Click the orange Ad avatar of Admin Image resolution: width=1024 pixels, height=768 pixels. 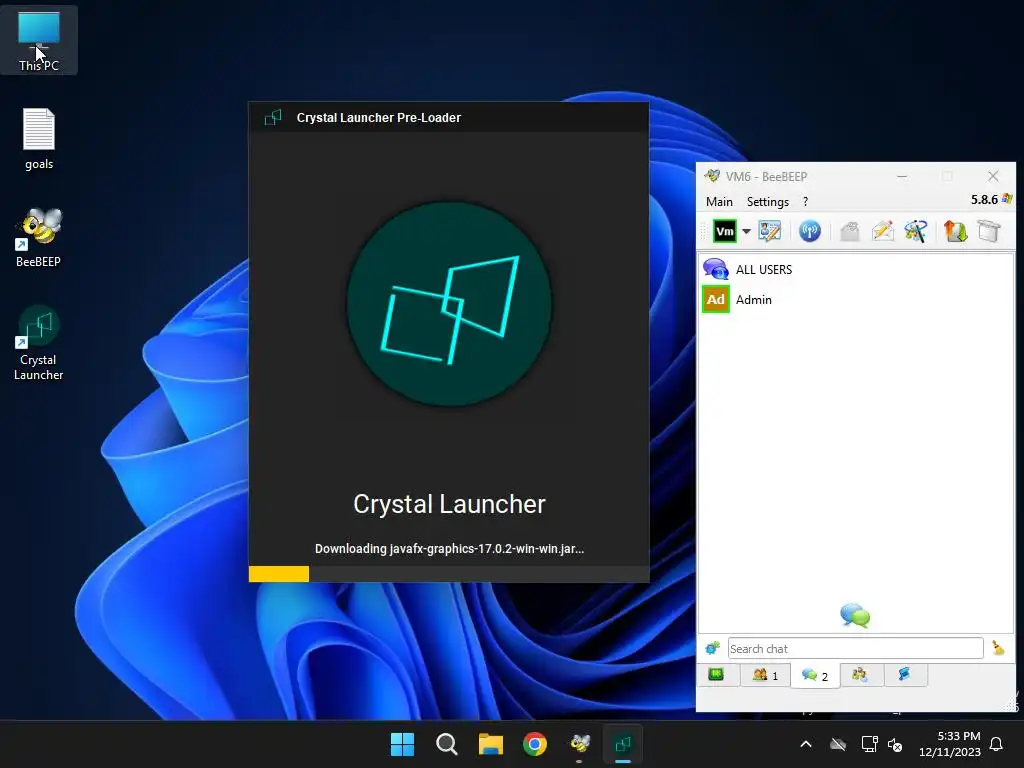(716, 300)
